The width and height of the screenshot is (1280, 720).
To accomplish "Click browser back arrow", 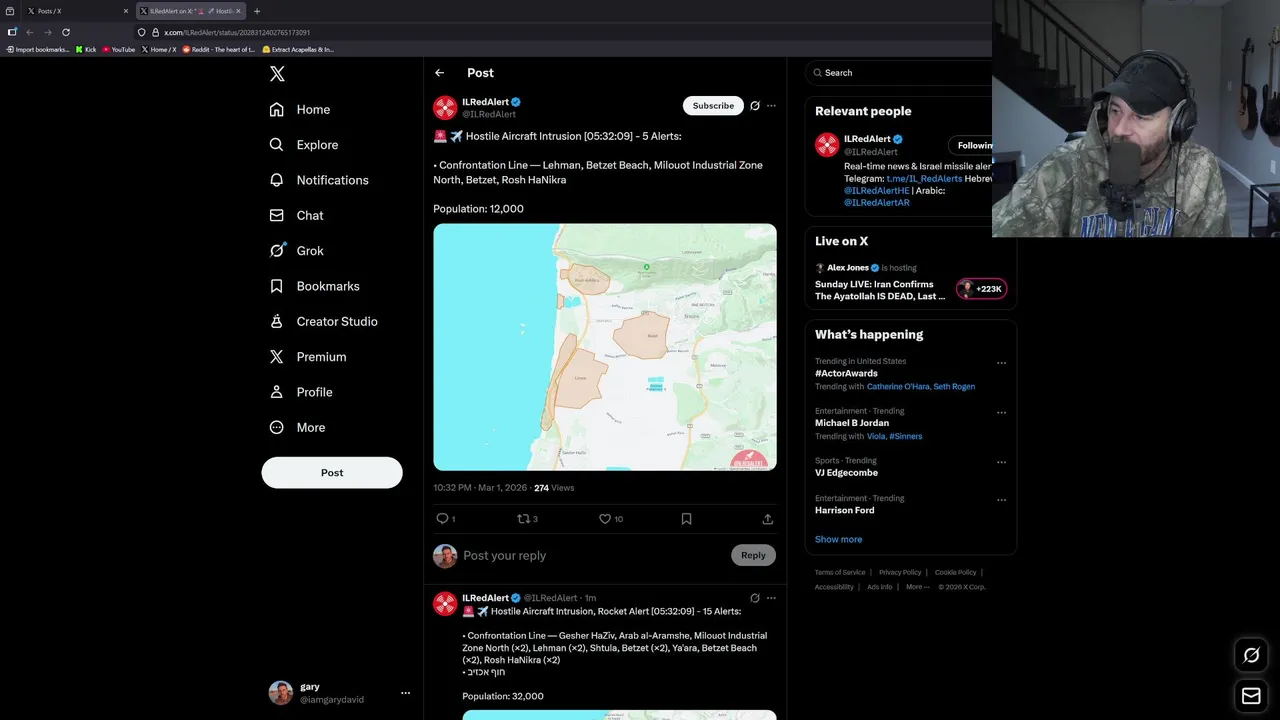I will point(30,32).
